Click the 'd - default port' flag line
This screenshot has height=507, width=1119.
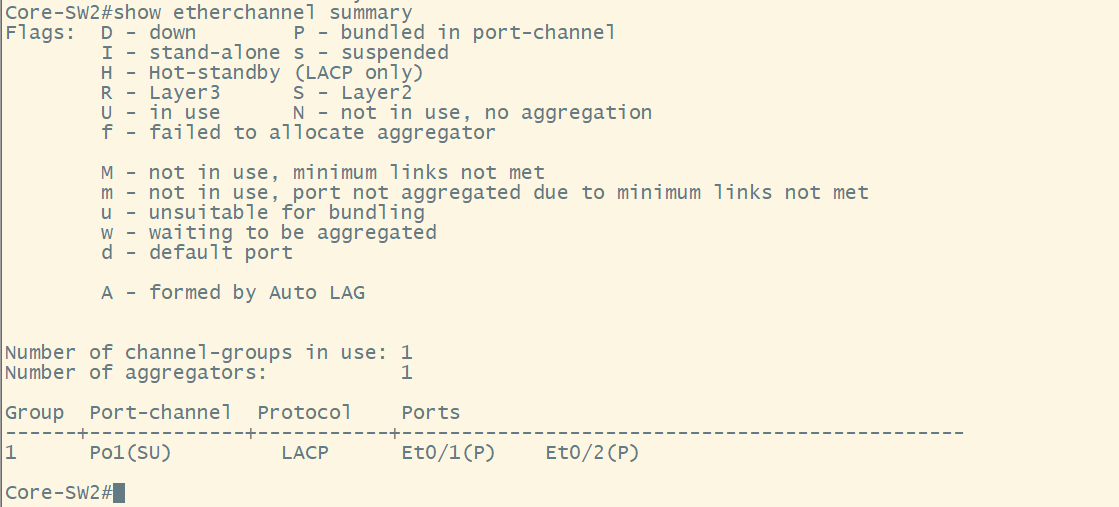point(197,253)
